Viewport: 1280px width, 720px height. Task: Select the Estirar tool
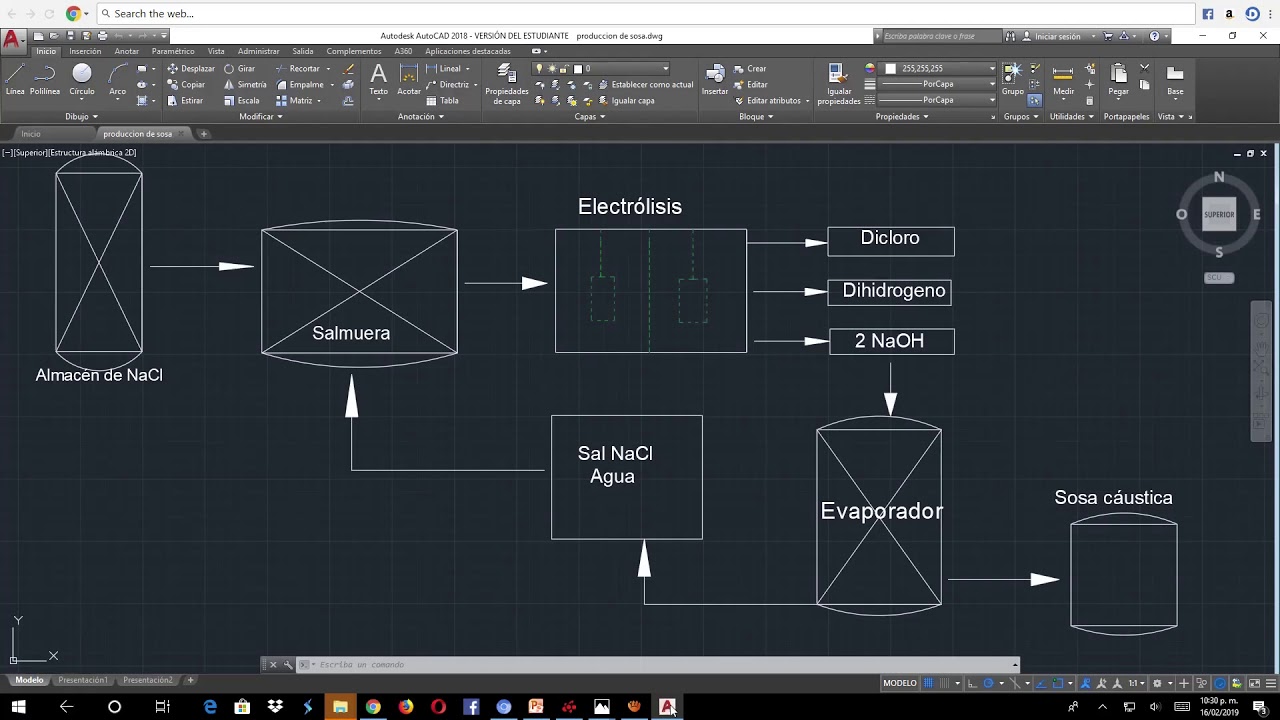[x=185, y=101]
